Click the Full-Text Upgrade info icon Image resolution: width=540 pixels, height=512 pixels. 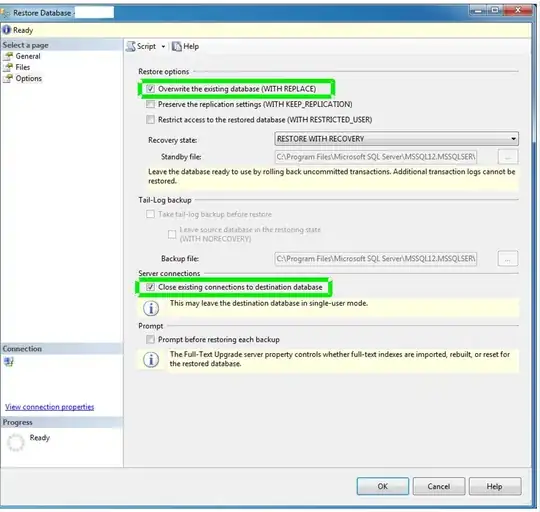(151, 360)
